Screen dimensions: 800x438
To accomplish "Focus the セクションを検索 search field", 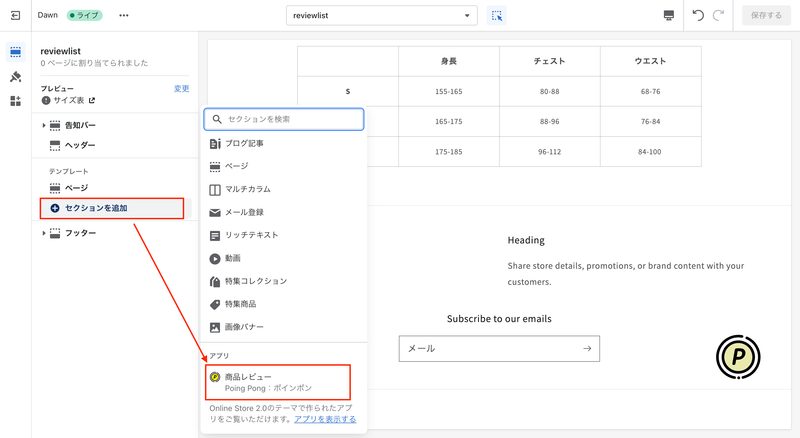I will click(x=284, y=119).
